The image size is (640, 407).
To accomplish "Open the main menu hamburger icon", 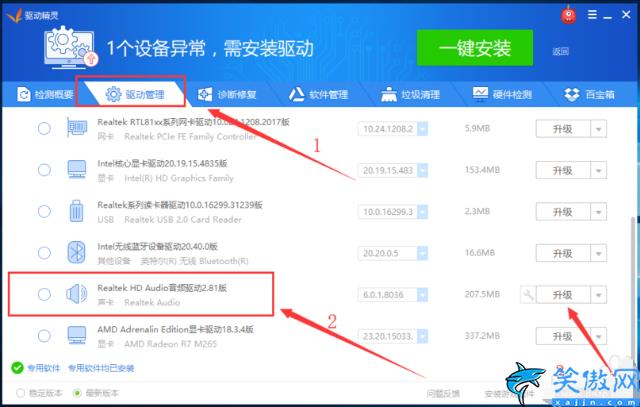I will [592, 15].
